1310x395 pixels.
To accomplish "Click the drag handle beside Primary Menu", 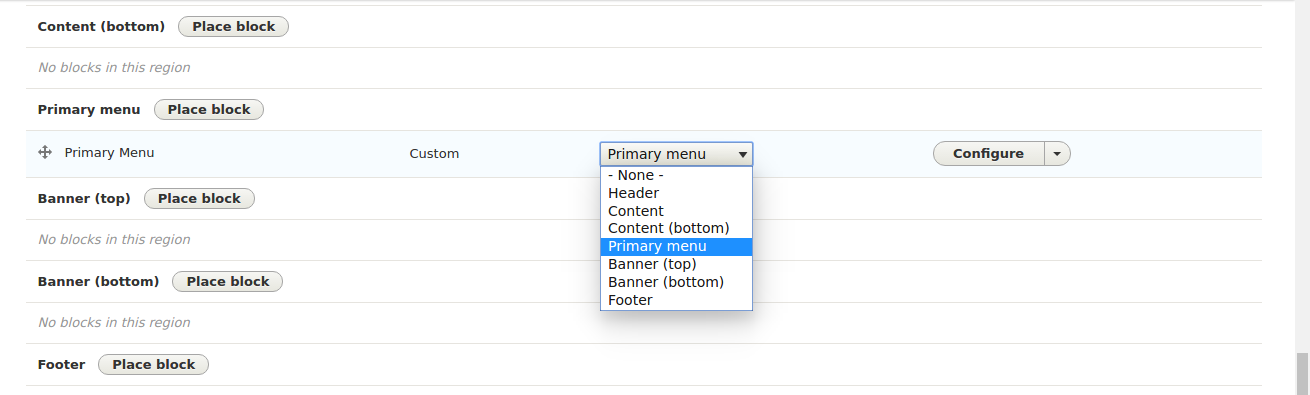I will point(44,153).
